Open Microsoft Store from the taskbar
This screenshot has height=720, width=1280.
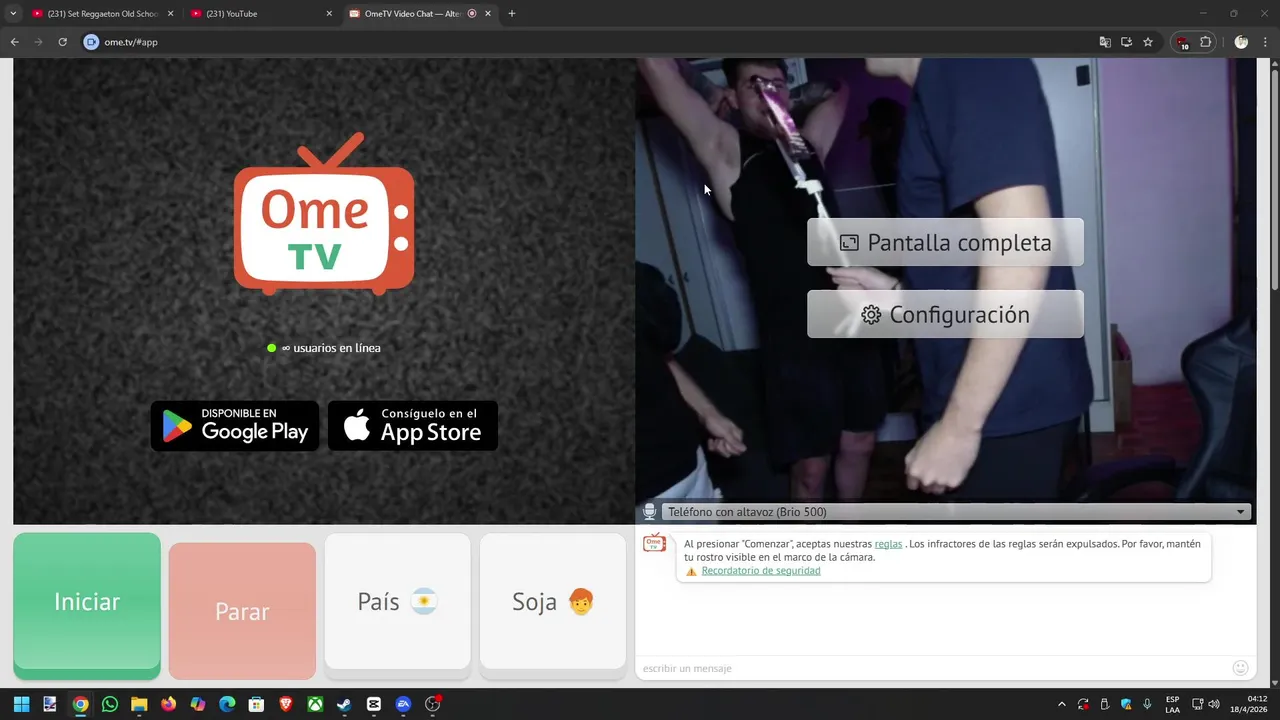point(256,704)
